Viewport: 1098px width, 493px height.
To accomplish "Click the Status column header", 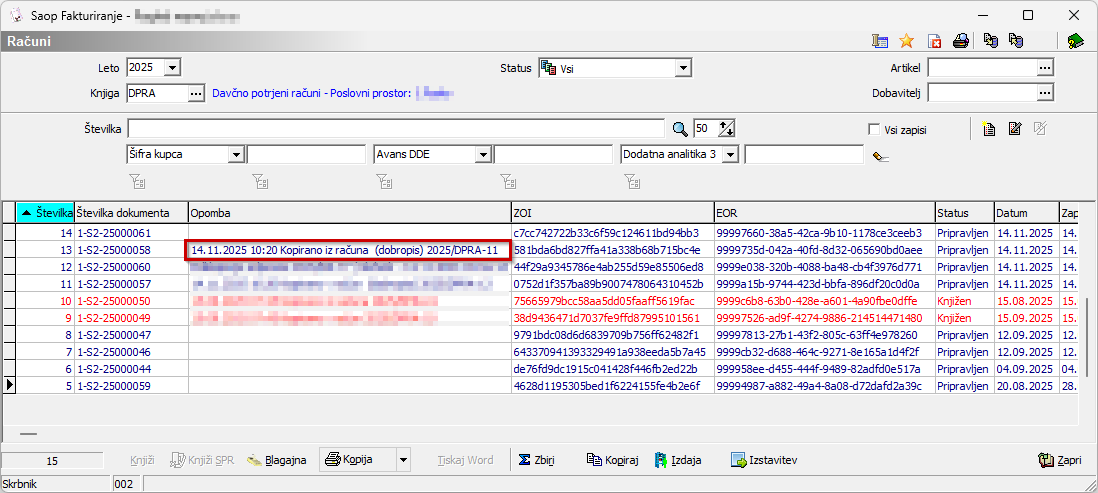I will coord(964,213).
